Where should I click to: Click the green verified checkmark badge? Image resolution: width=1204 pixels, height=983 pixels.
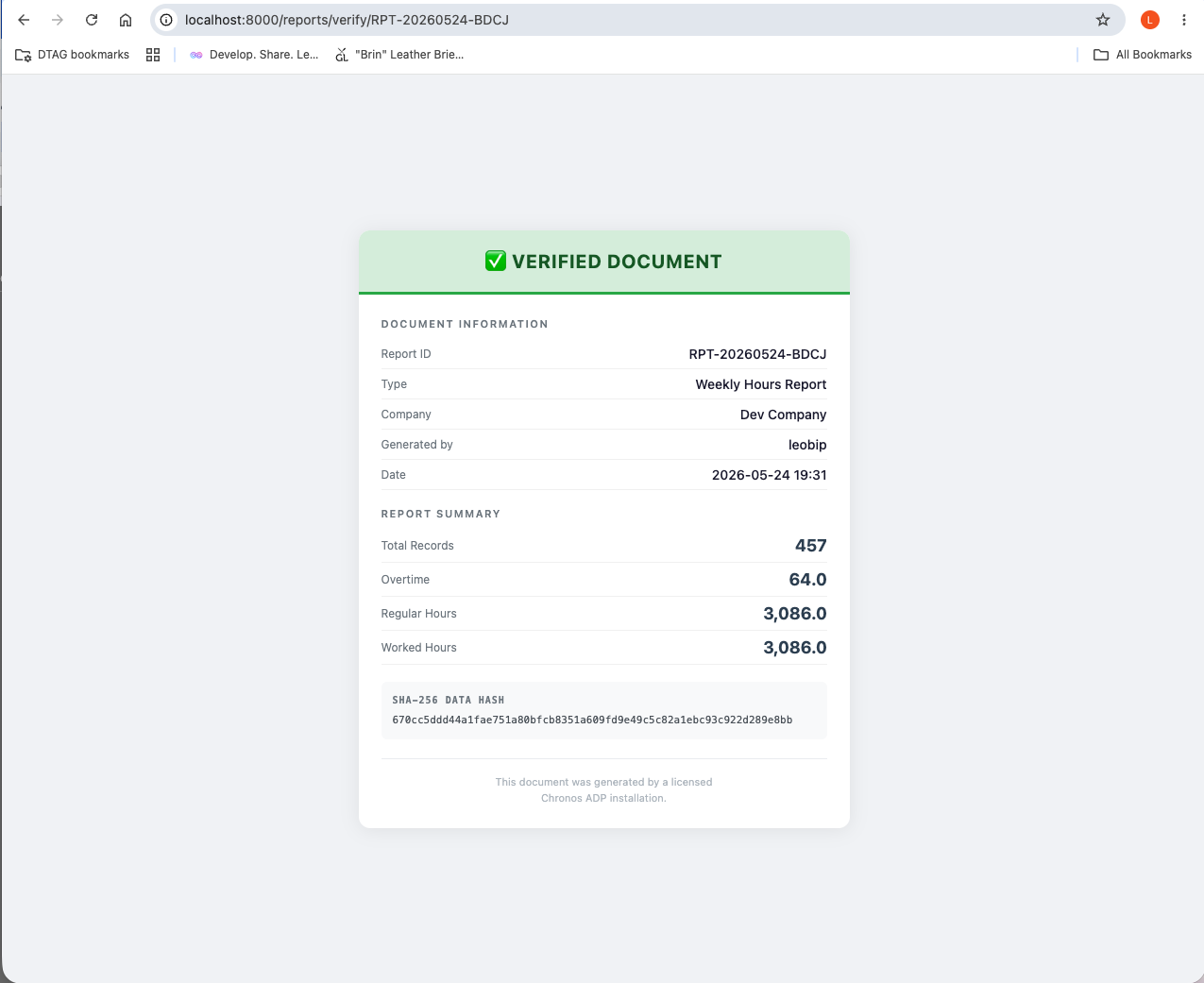pyautogui.click(x=496, y=262)
